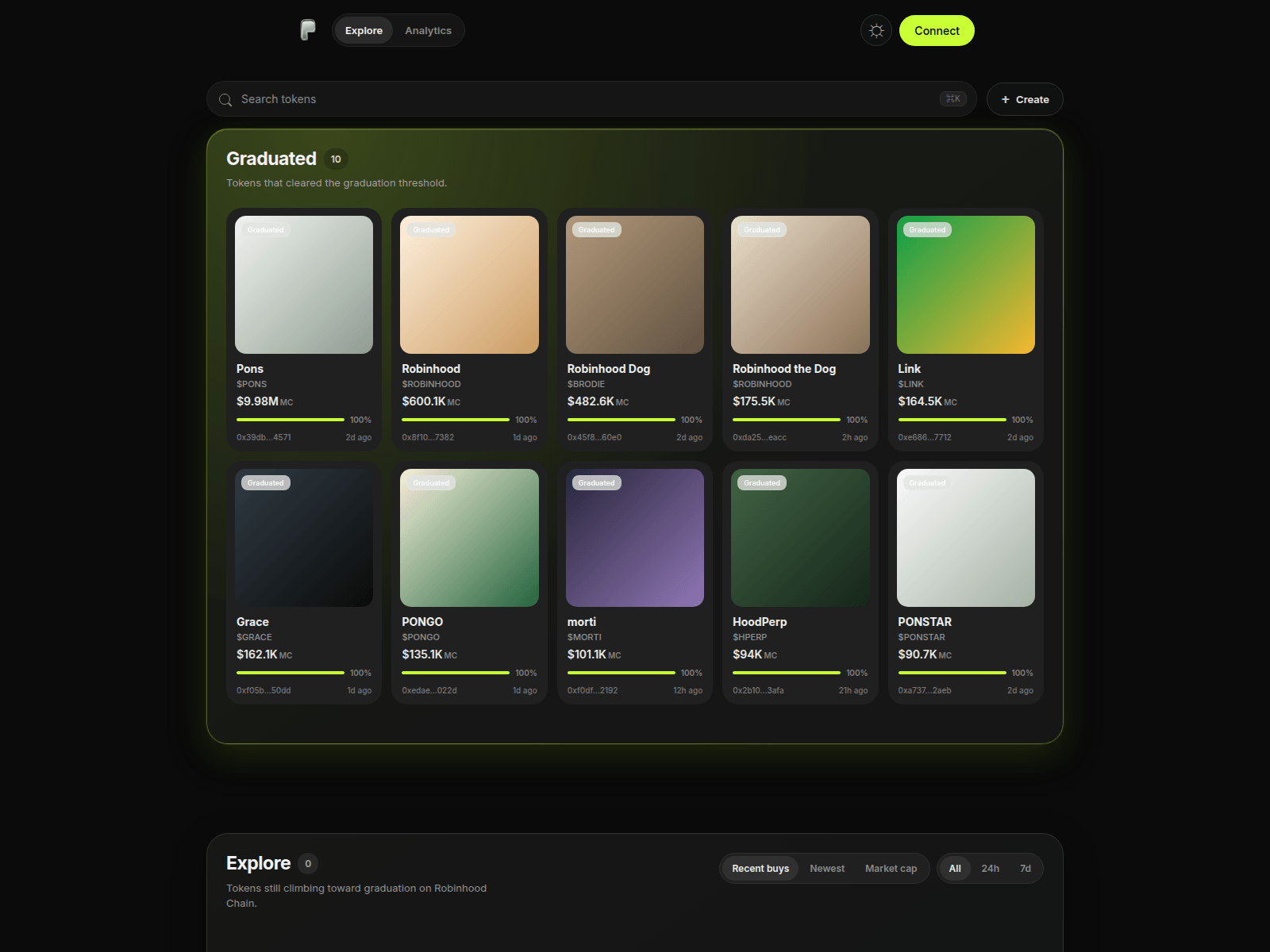Screen dimensions: 1270x952
Task: Select the 24h time filter
Action: [x=990, y=869]
